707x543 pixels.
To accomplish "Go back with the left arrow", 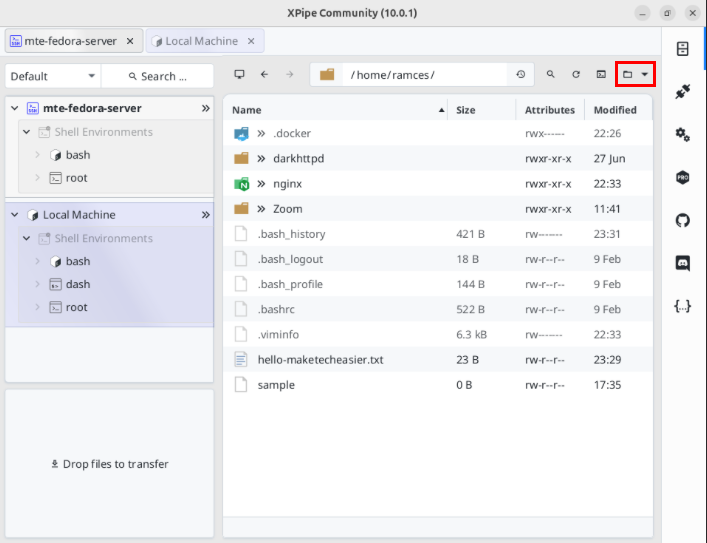I will [x=264, y=74].
